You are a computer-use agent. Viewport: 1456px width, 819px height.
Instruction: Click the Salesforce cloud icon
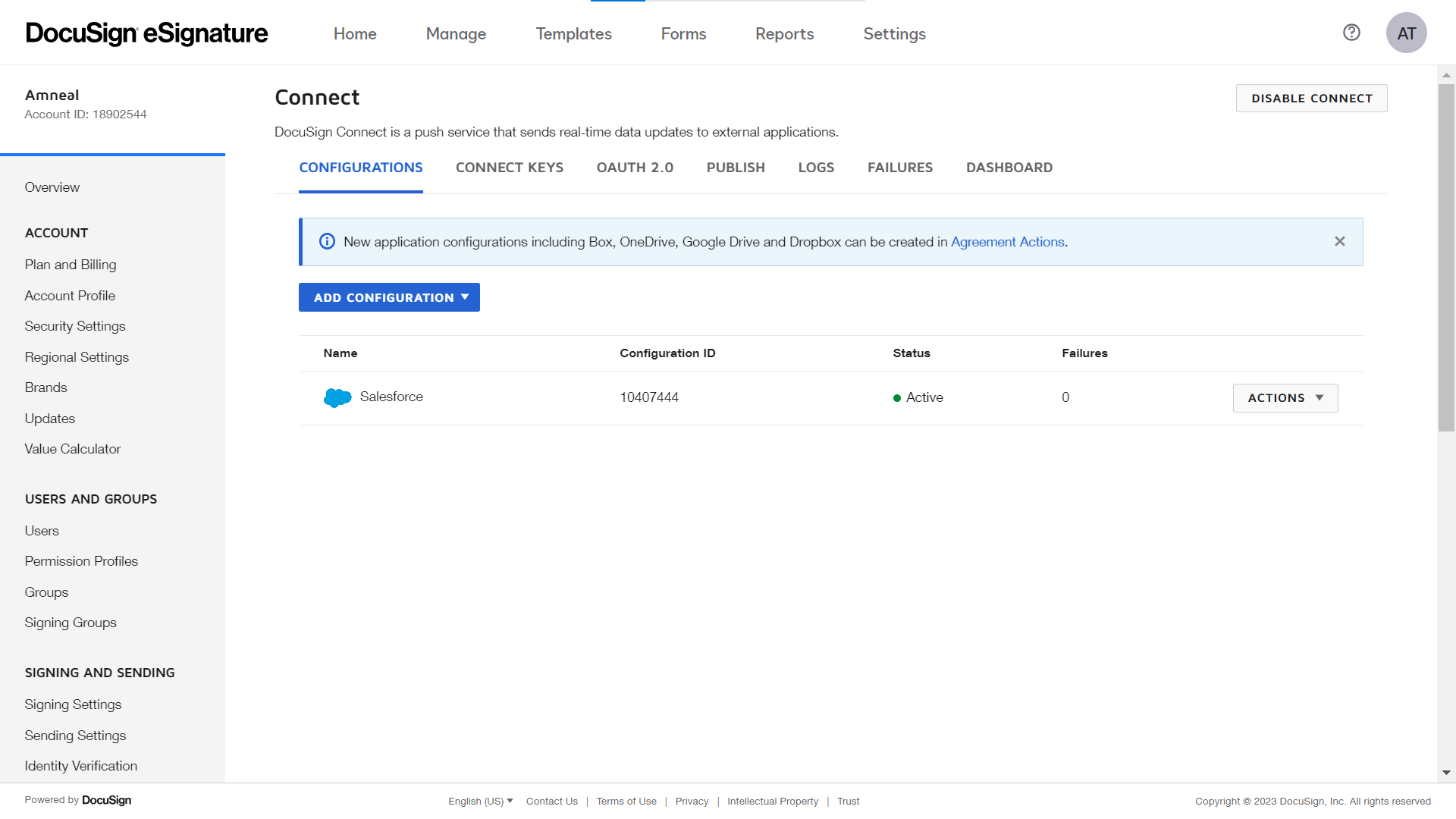tap(336, 397)
